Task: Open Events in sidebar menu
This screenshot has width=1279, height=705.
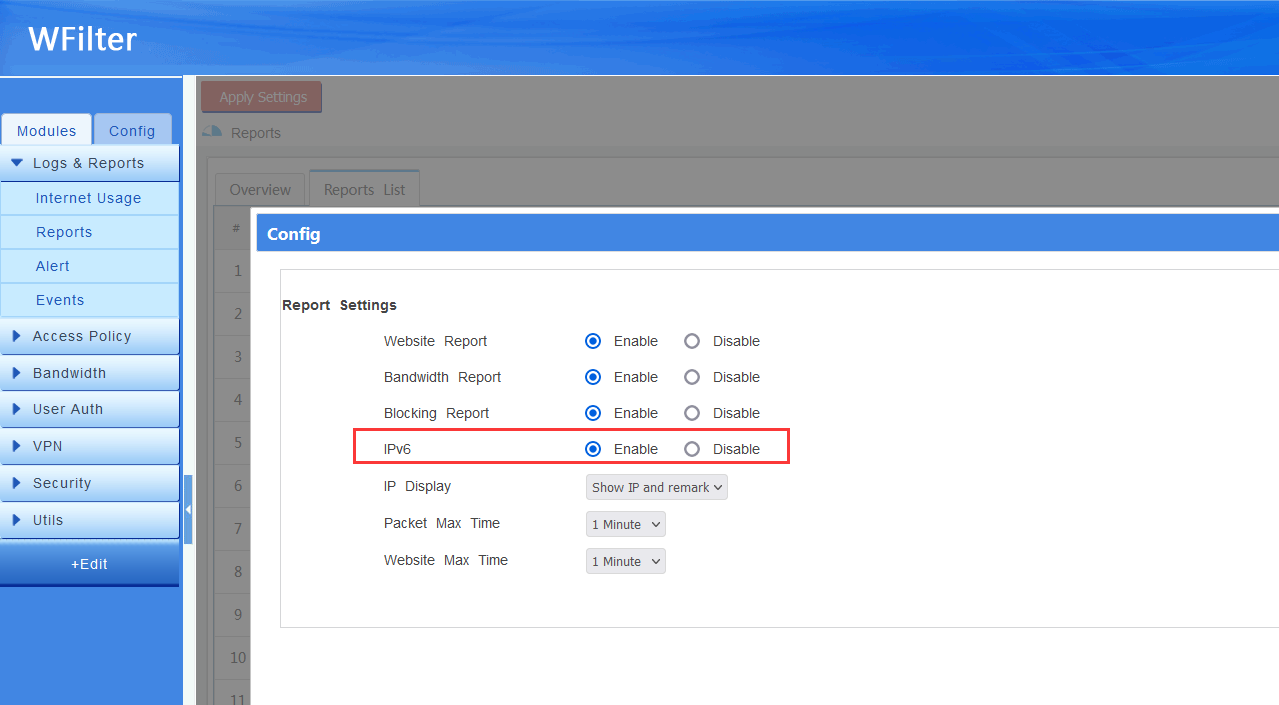Action: (x=90, y=300)
